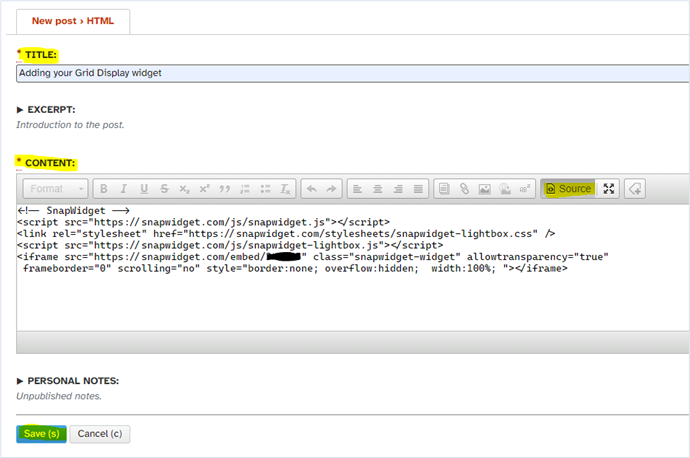Redo the last edit
The width and height of the screenshot is (690, 458).
[331, 189]
